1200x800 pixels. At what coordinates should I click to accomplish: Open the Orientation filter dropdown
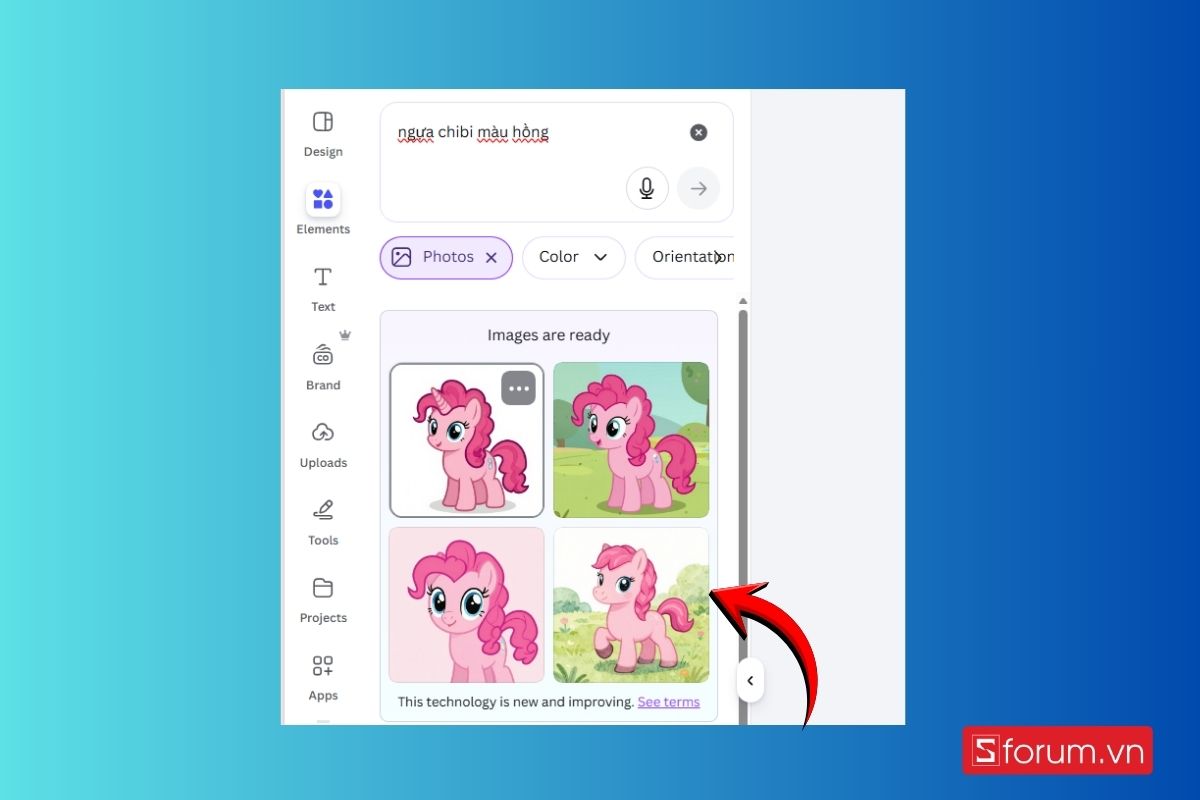tap(694, 257)
